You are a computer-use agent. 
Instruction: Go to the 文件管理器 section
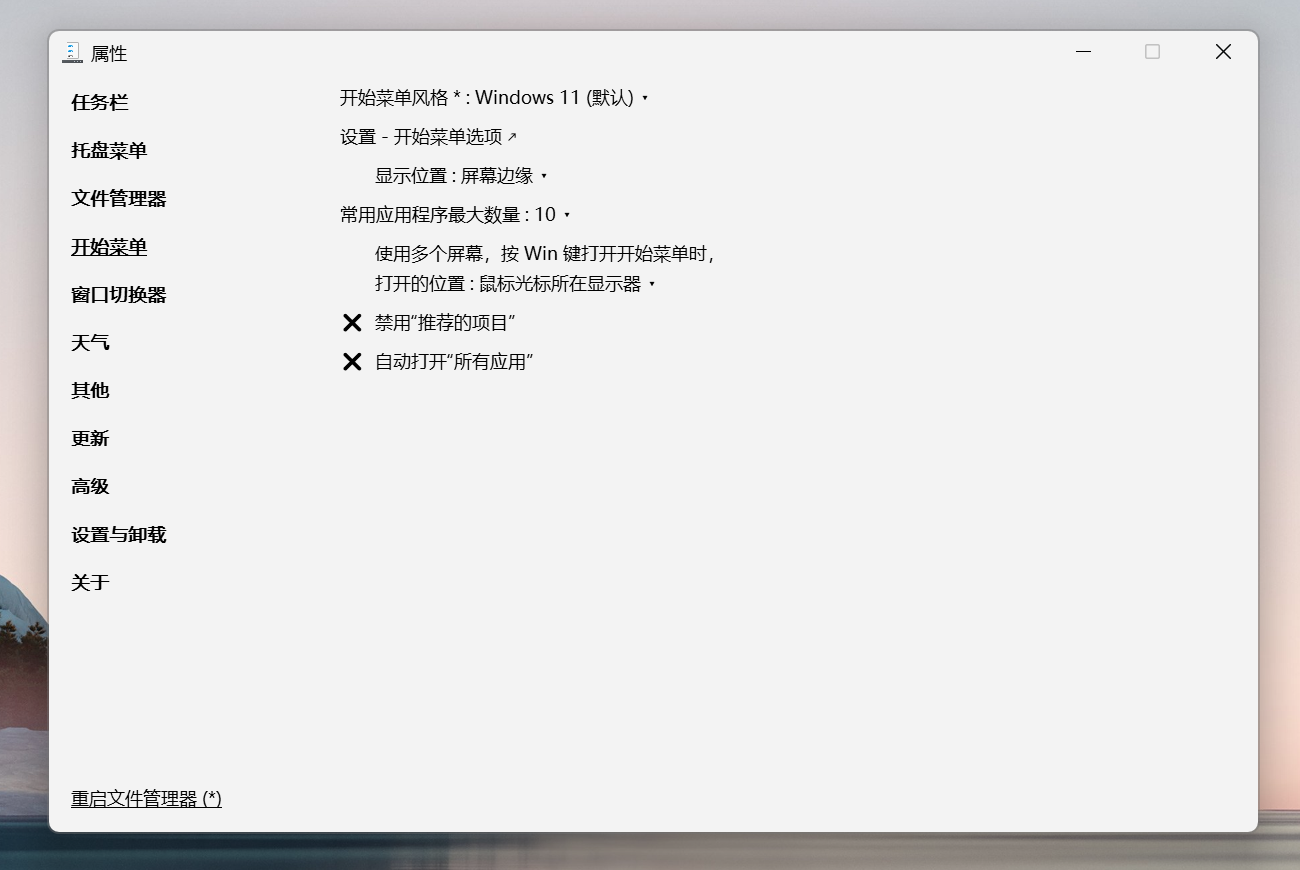coord(118,199)
